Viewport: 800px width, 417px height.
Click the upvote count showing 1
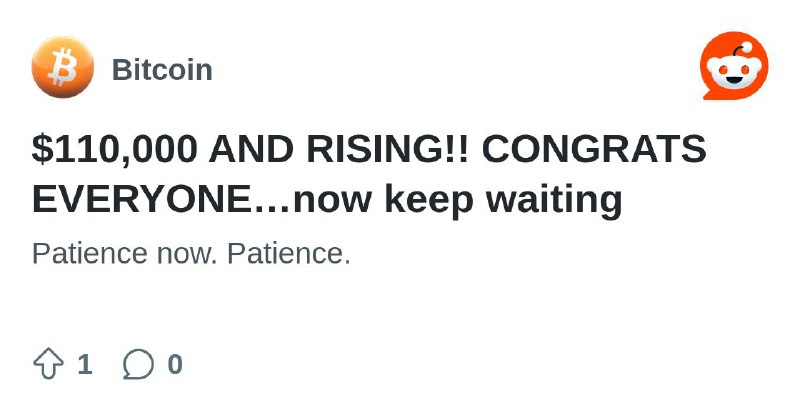pos(85,364)
